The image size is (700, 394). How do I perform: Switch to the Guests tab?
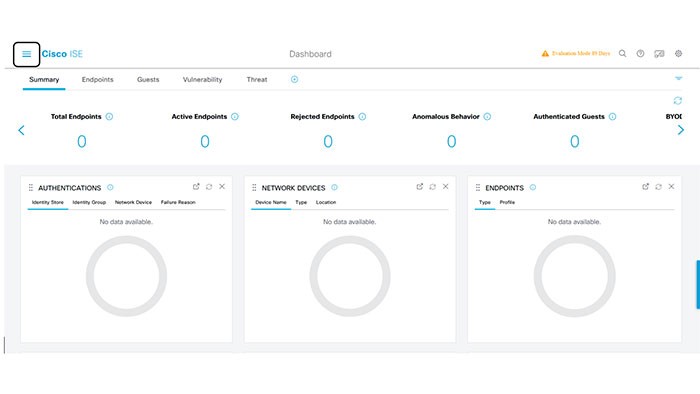[148, 79]
